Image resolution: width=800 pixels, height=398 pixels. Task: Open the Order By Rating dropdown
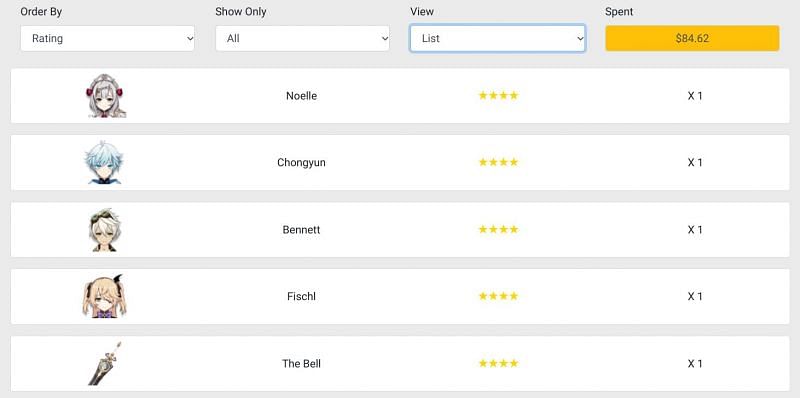108,38
